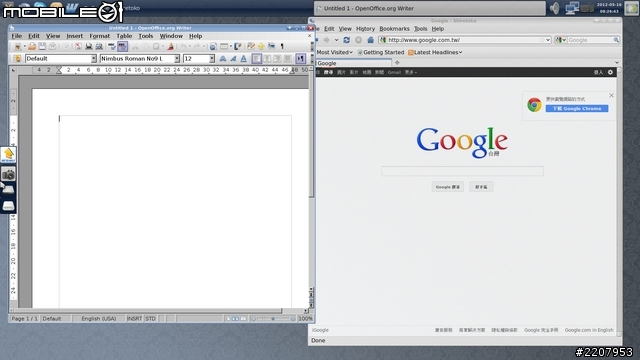640x360 pixels.
Task: Open the Font Name dropdown Nimbus Roman
Action: click(177, 59)
